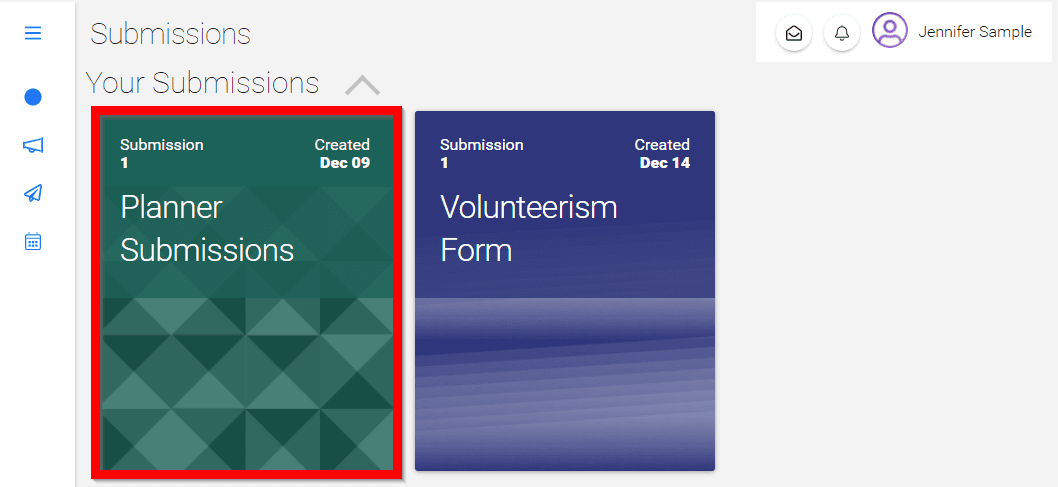Click the Your Submissions heading
This screenshot has width=1058, height=487.
click(202, 83)
